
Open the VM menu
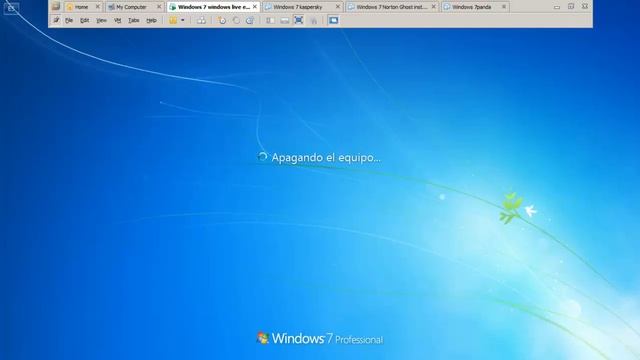[x=118, y=20]
